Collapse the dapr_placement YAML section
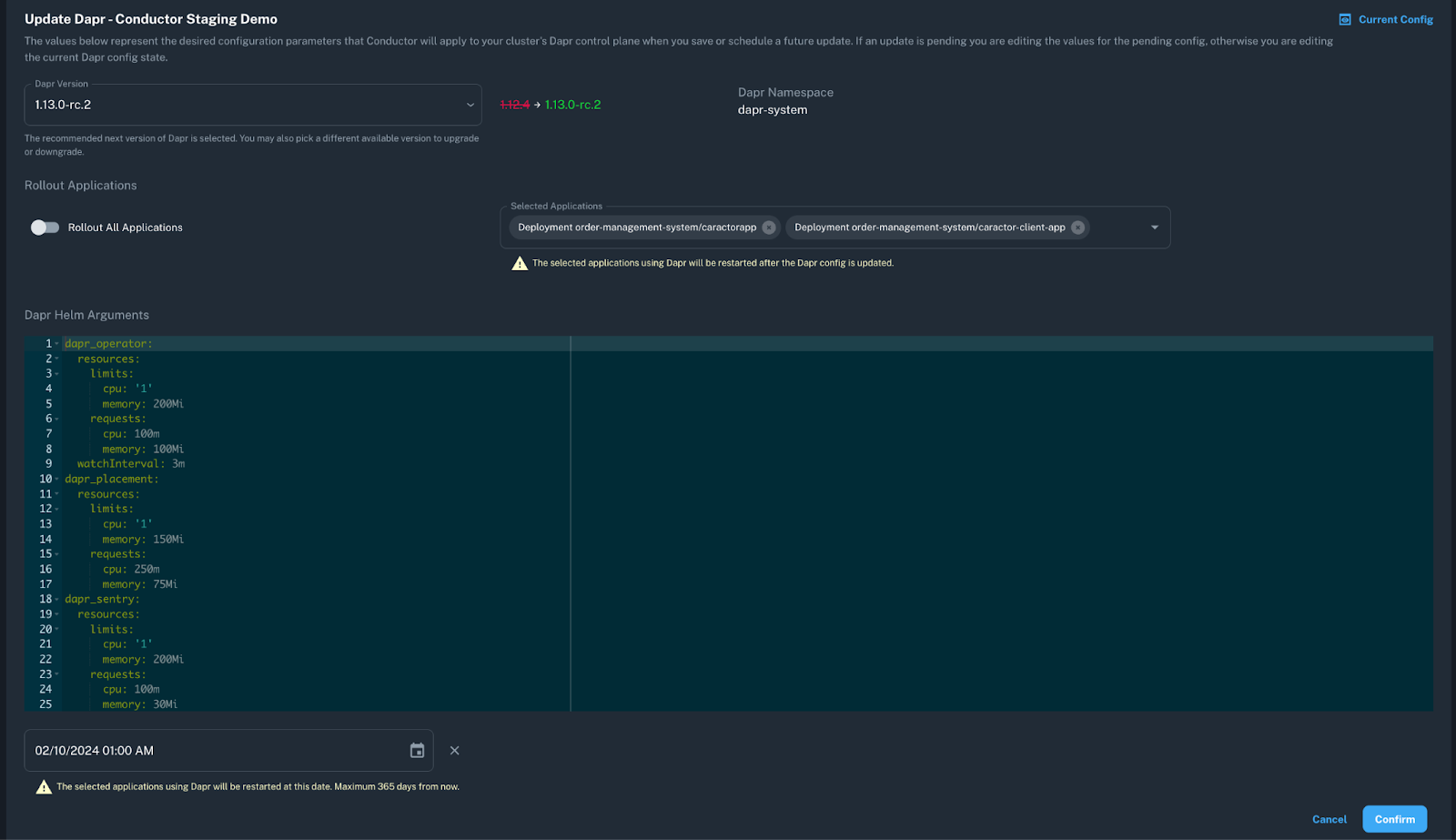The width and height of the screenshot is (1456, 840). 56,479
